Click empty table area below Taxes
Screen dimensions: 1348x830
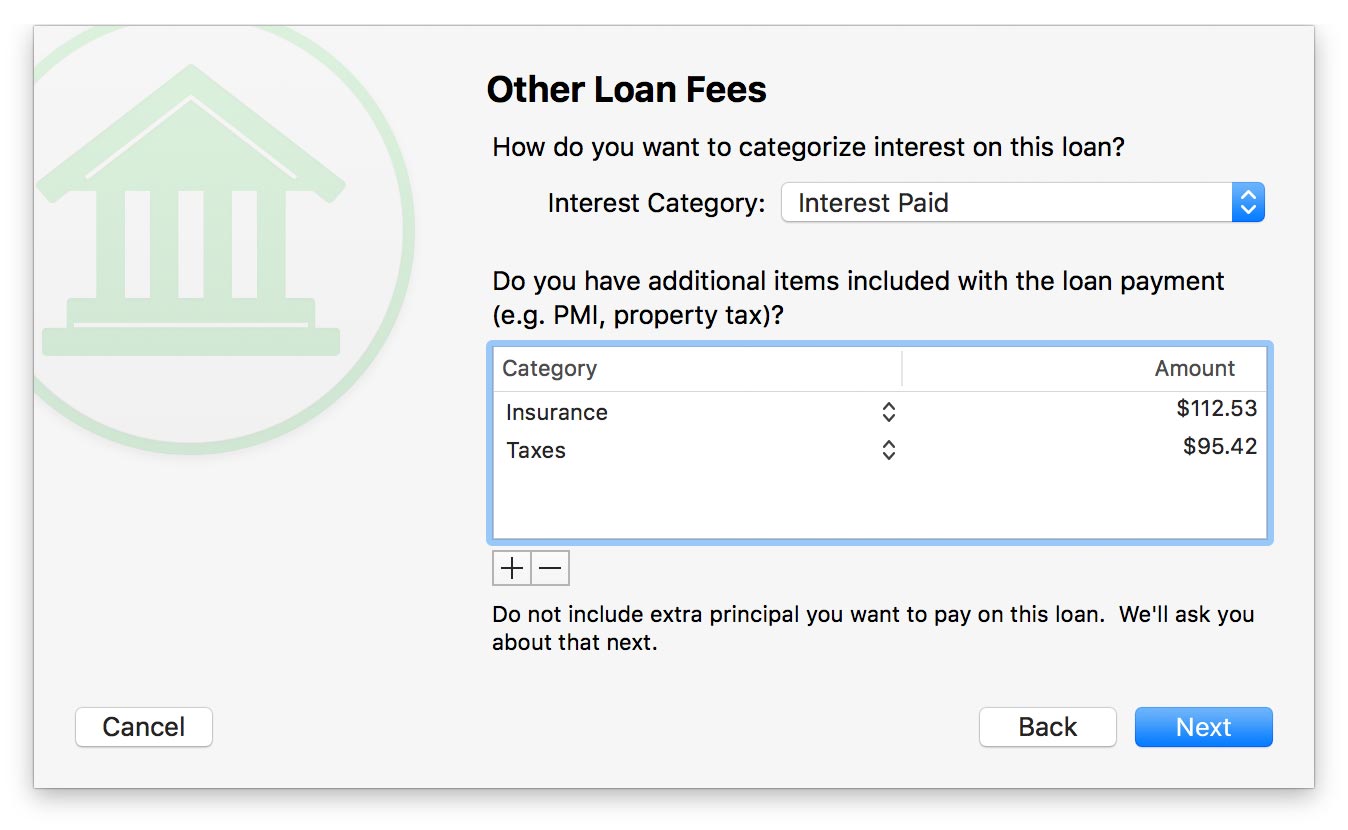pyautogui.click(x=880, y=505)
